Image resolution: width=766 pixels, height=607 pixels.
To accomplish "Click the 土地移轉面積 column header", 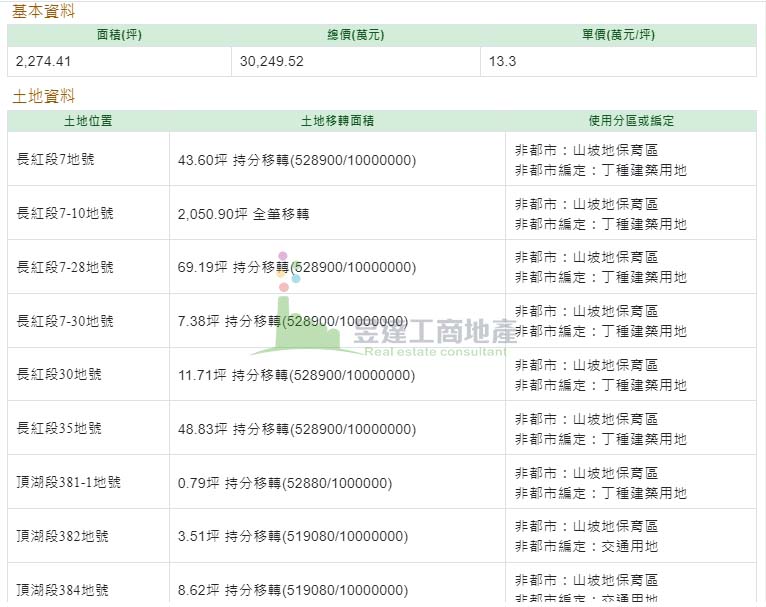I will [x=337, y=121].
